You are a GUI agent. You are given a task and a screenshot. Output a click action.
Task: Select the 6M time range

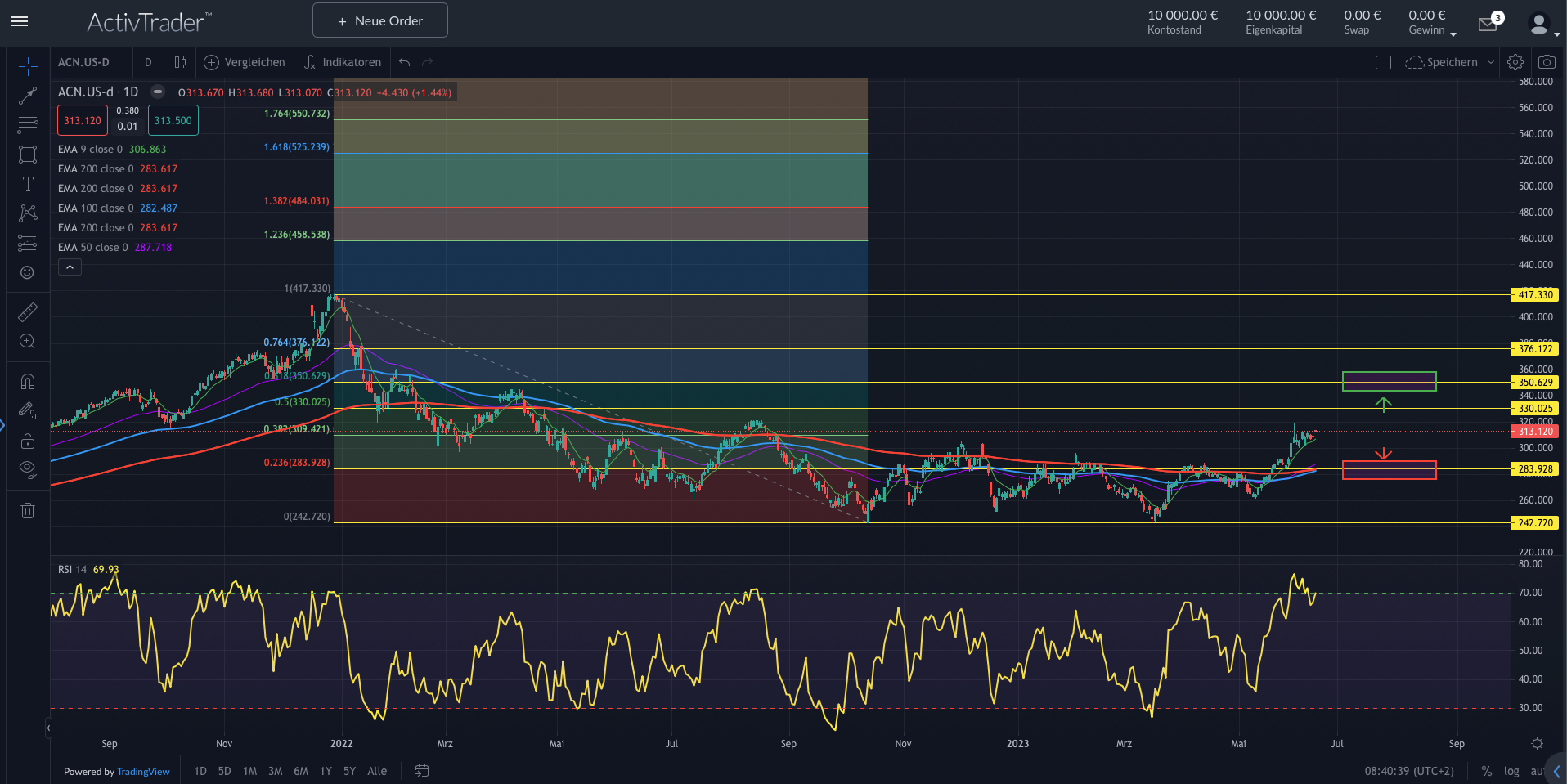(x=301, y=771)
